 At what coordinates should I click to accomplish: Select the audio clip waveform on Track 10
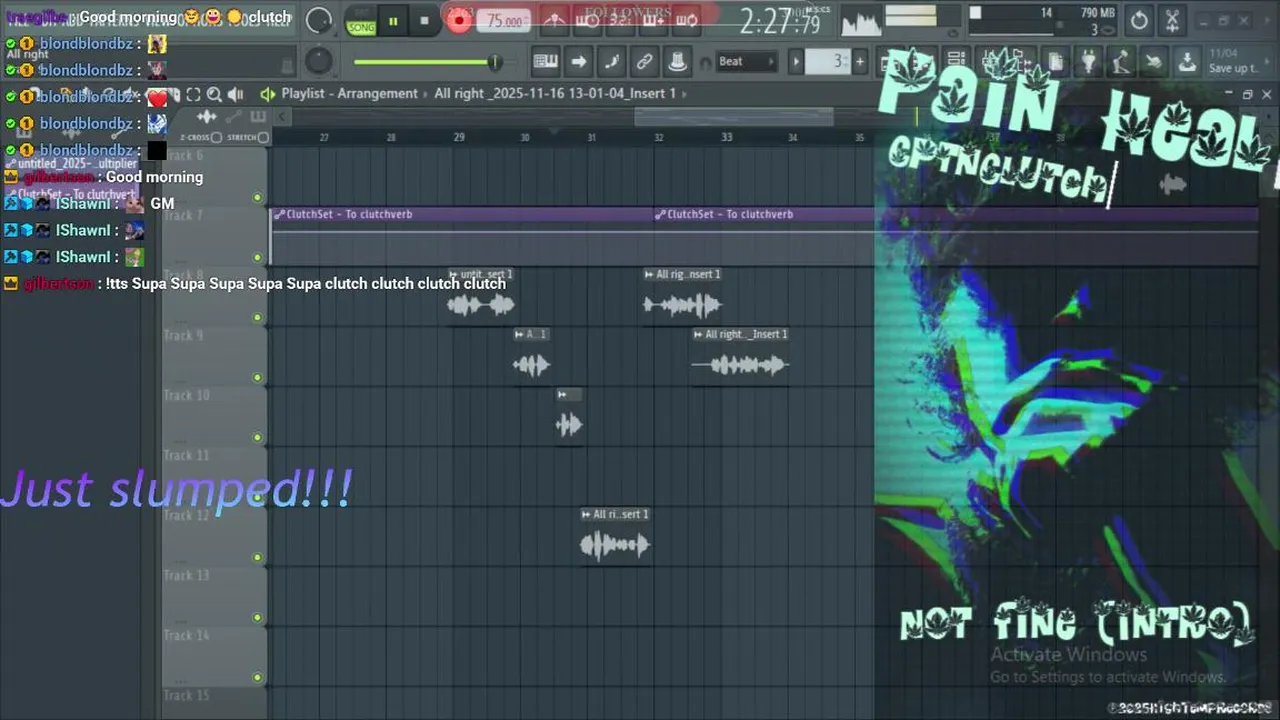(x=569, y=425)
